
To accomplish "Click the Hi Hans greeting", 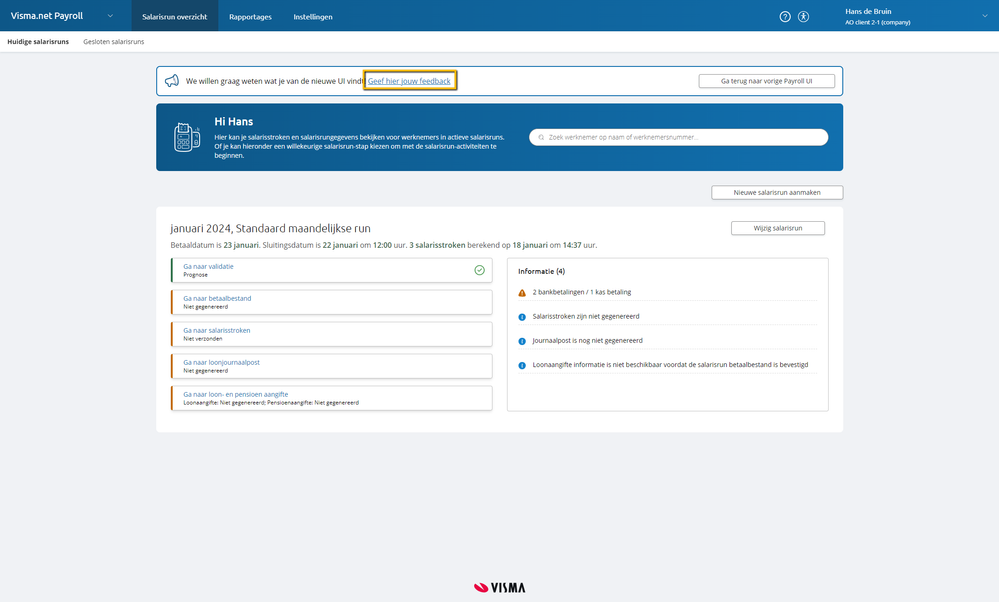I will (x=233, y=122).
